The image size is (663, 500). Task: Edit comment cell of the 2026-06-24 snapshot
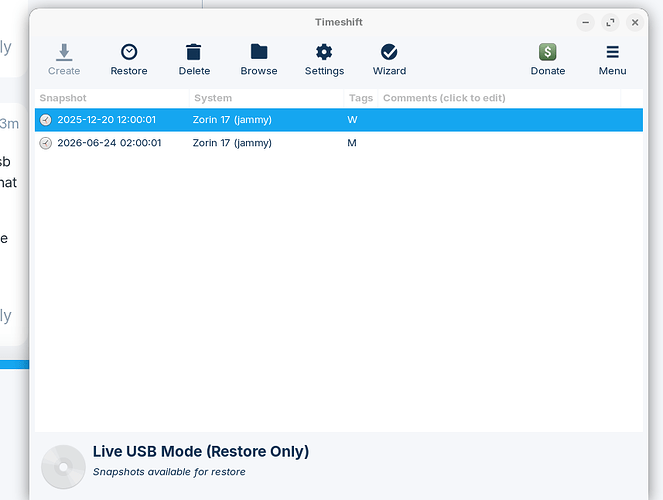point(499,143)
